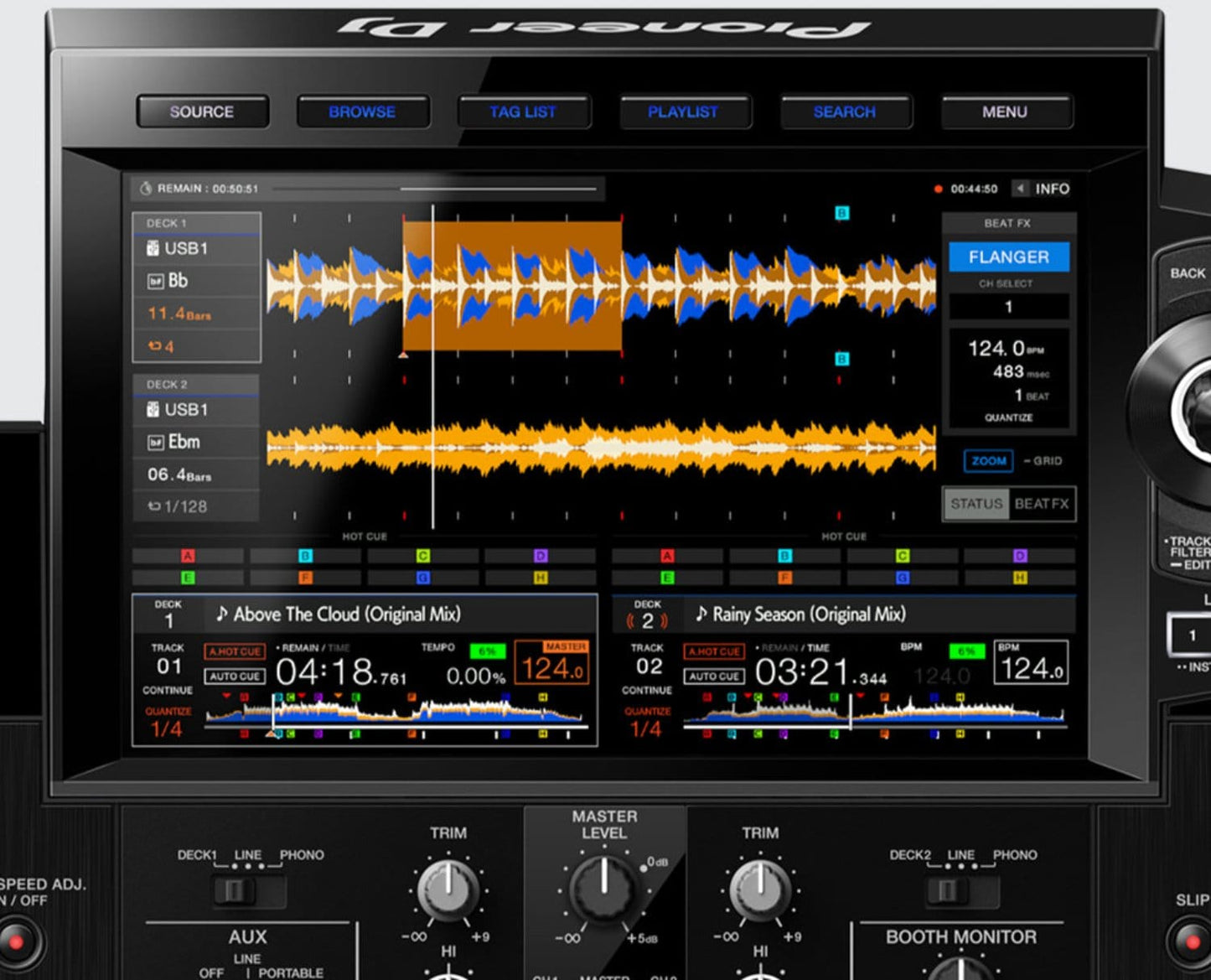The height and width of the screenshot is (980, 1211).
Task: Click the music note beside Rainy Season title
Action: tap(700, 614)
